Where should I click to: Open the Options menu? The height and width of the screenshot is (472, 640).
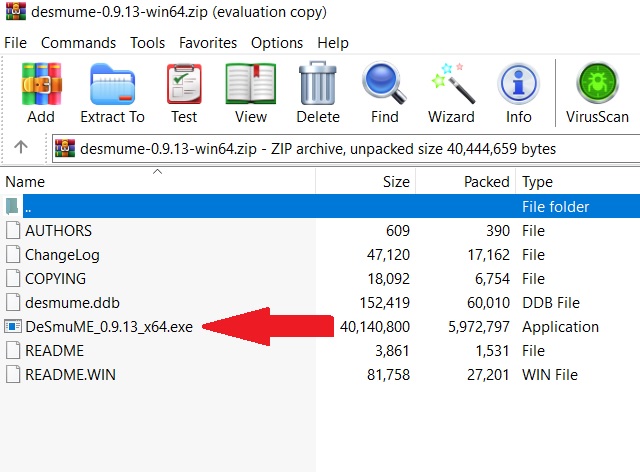[x=277, y=43]
